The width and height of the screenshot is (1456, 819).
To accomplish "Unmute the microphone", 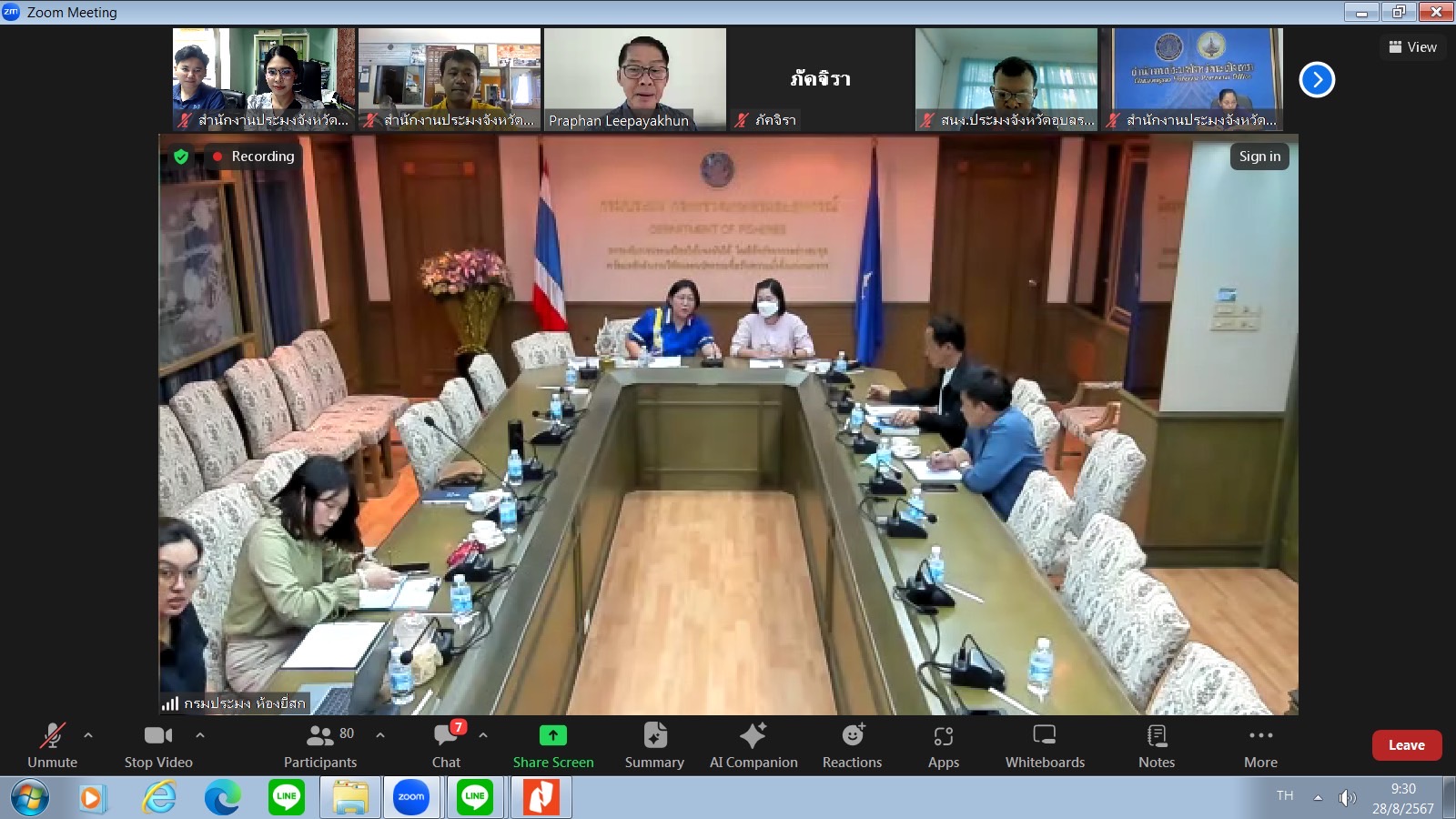I will (52, 745).
